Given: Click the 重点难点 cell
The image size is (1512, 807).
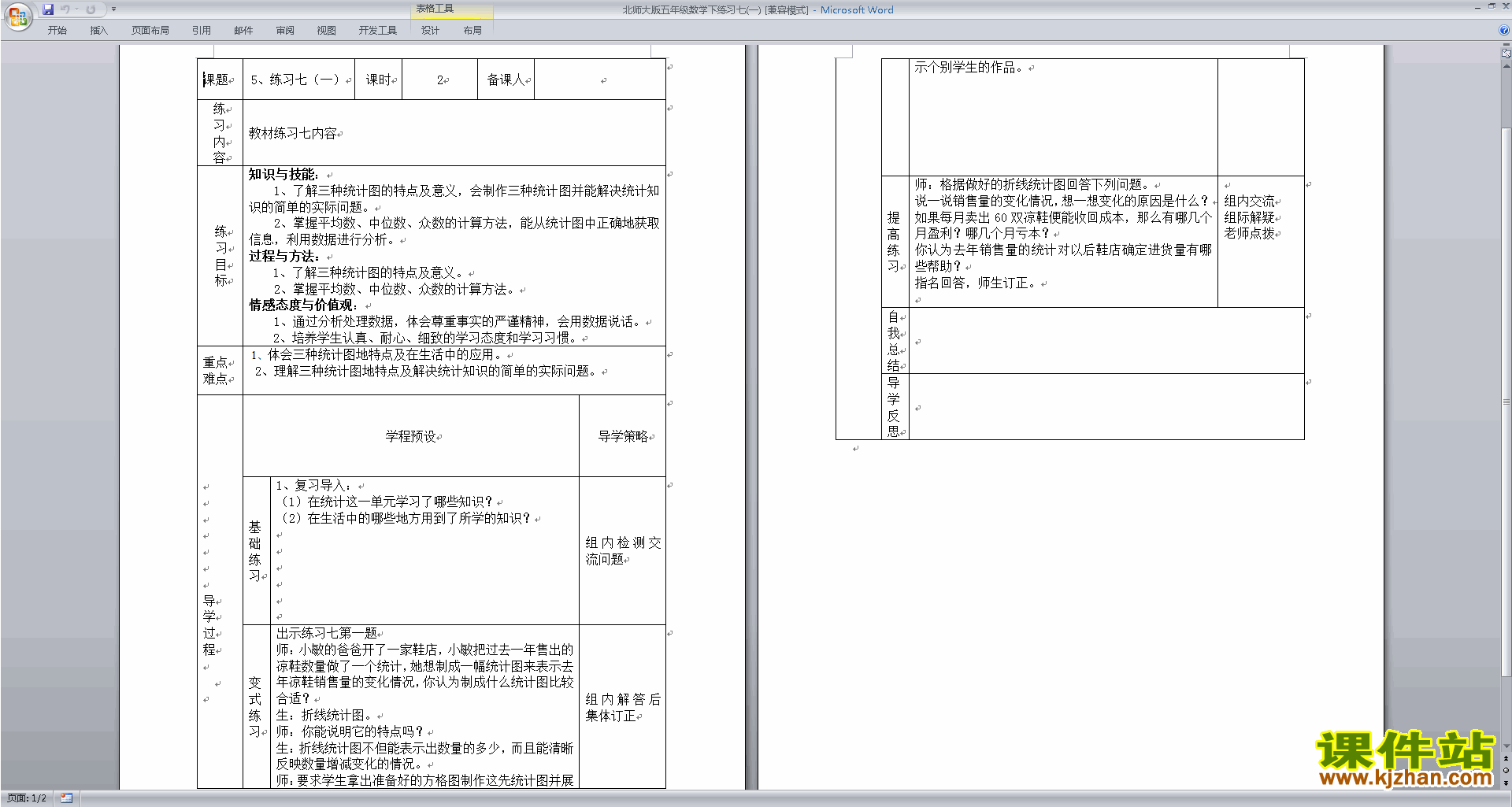Looking at the screenshot, I should (220, 371).
